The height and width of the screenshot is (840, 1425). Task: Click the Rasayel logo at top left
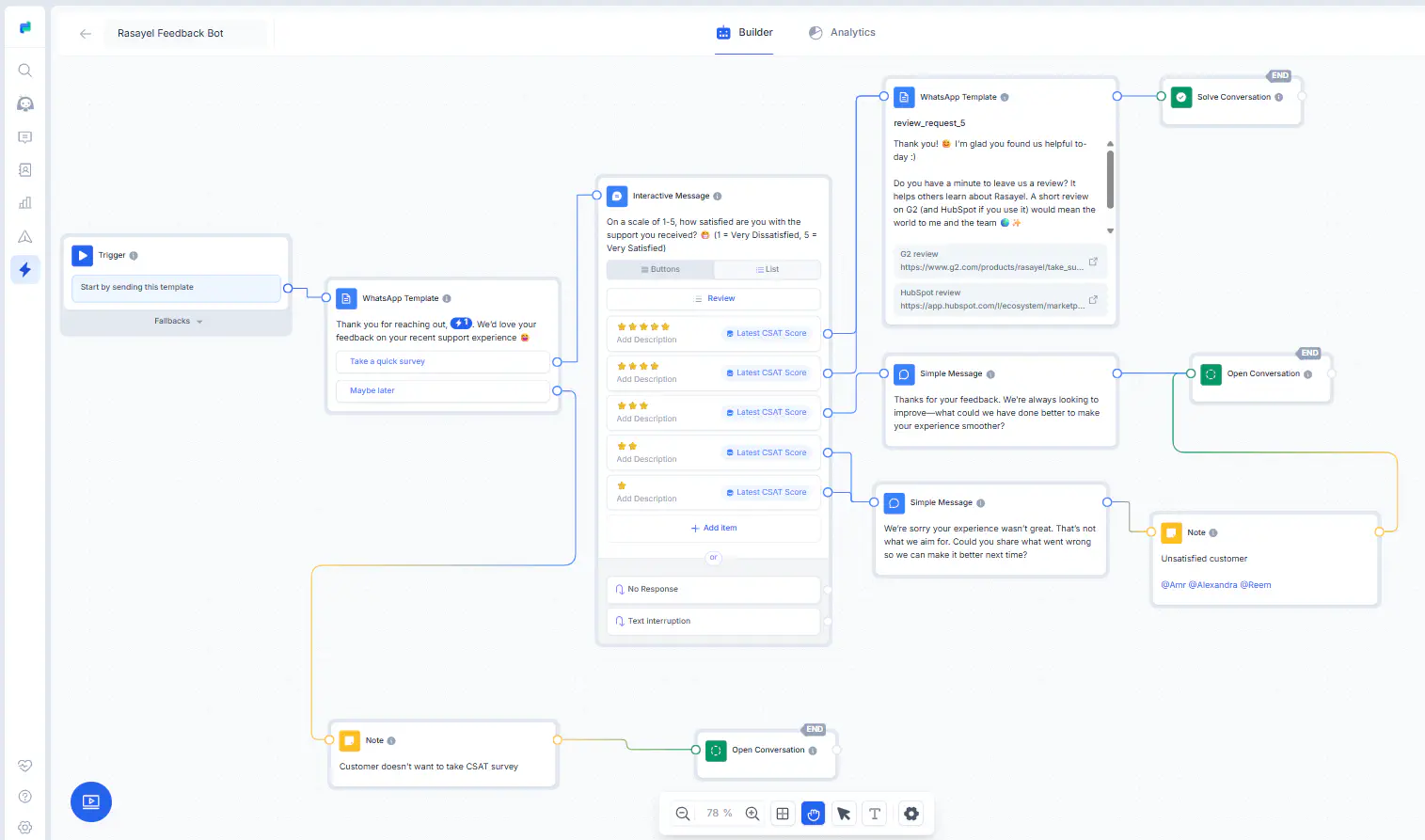tap(25, 27)
